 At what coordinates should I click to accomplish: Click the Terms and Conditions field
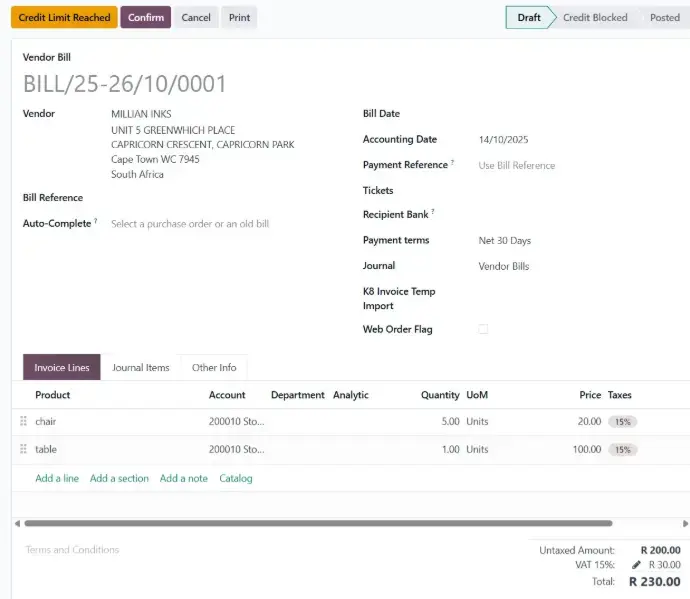click(x=72, y=550)
